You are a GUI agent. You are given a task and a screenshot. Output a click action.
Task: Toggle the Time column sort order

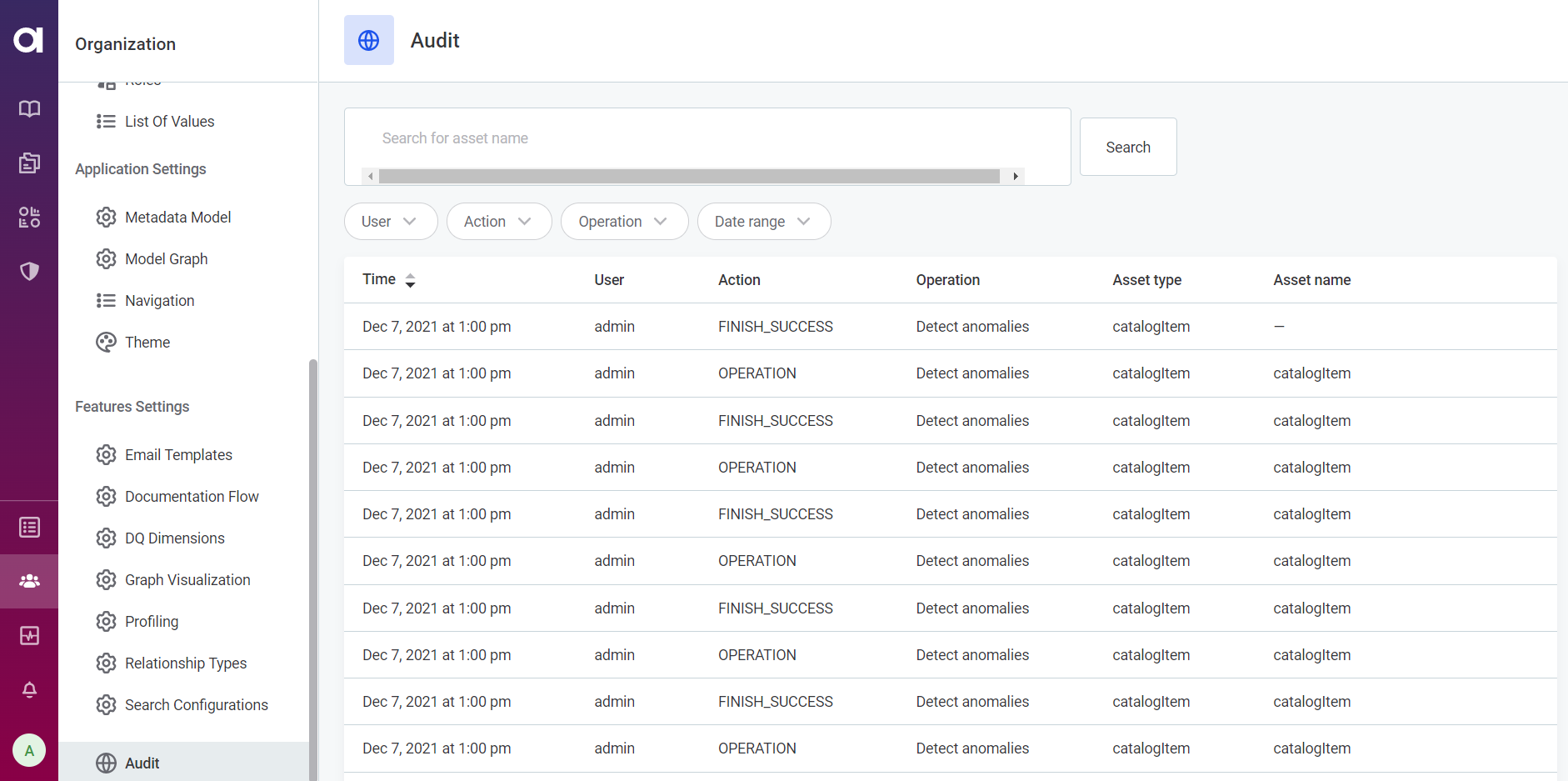click(x=410, y=280)
